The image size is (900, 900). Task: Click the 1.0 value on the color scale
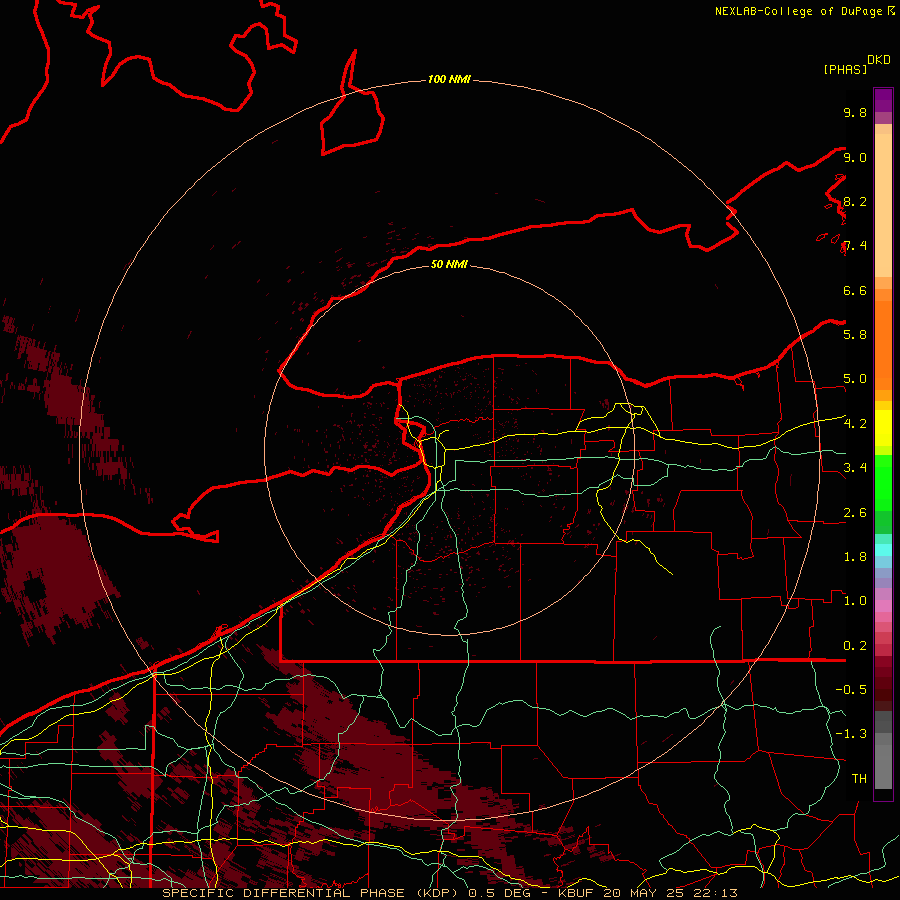coord(855,601)
